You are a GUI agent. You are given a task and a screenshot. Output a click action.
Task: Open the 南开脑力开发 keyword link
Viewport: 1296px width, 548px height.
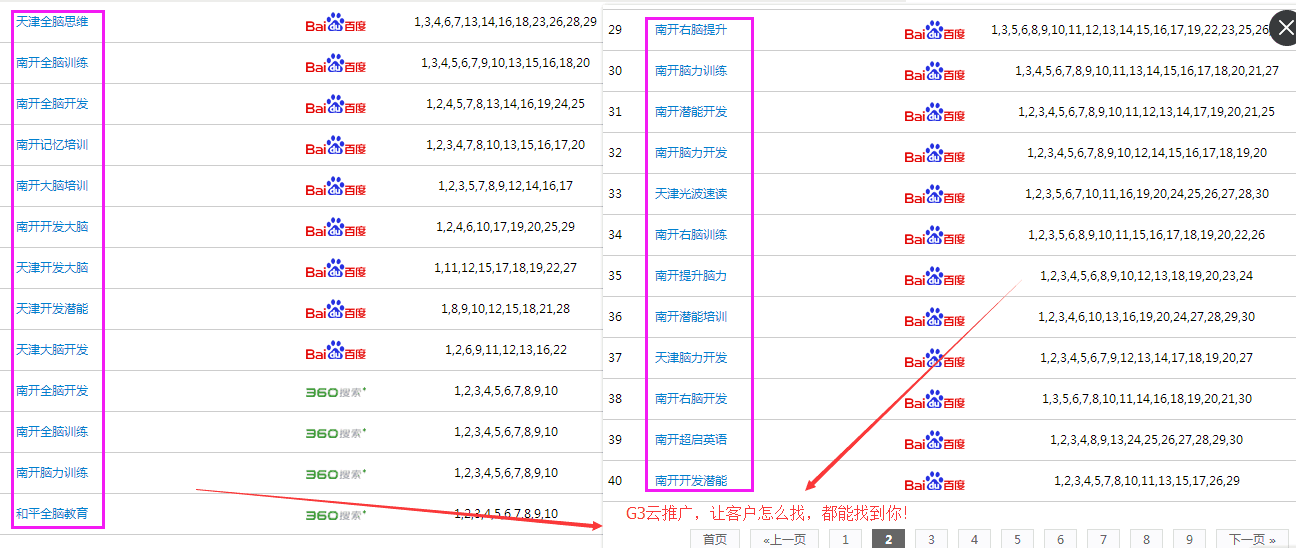691,153
